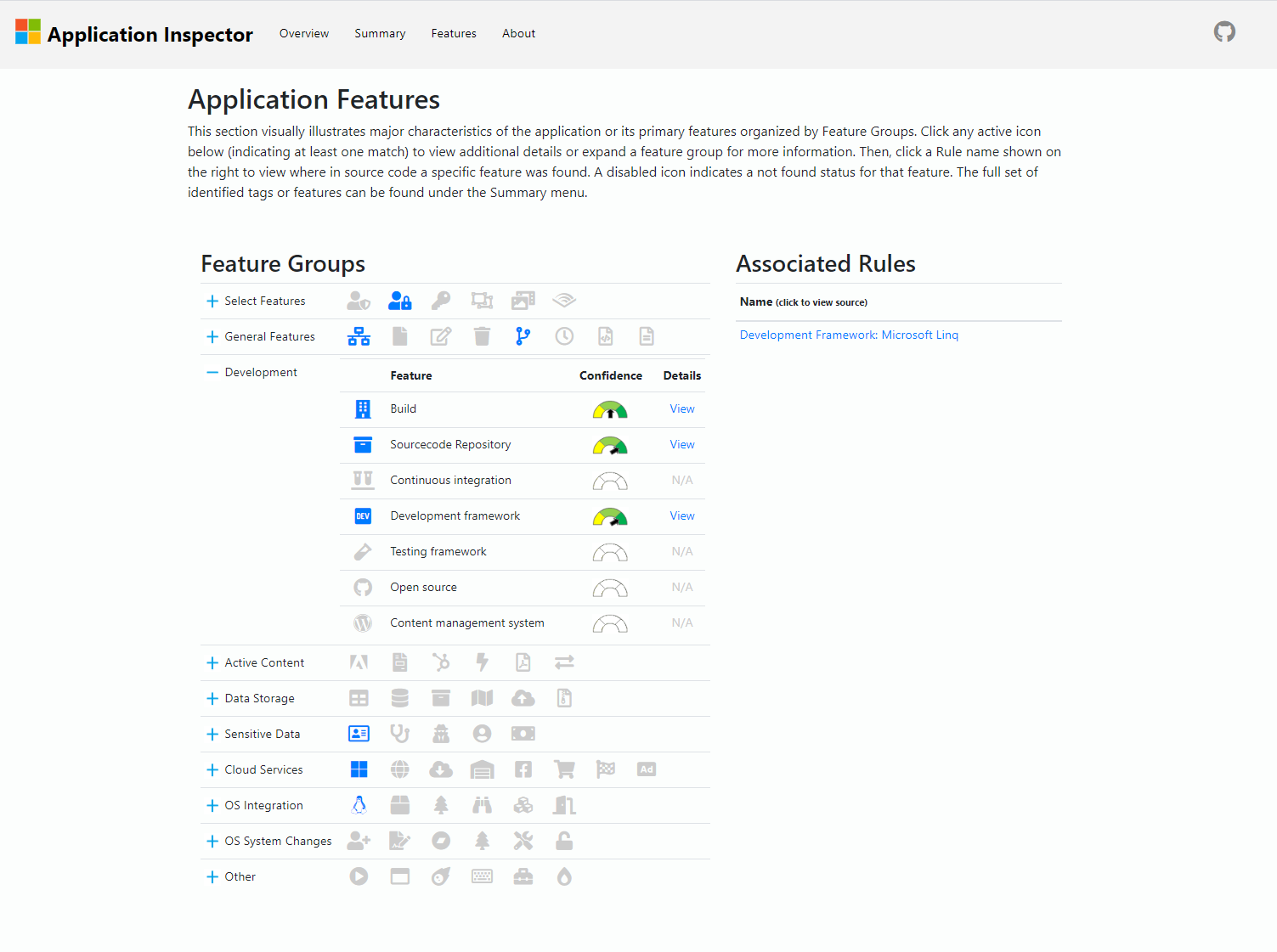The width and height of the screenshot is (1277, 952).
Task: Click the blue network diagram icon in General Features
Action: pyautogui.click(x=359, y=336)
